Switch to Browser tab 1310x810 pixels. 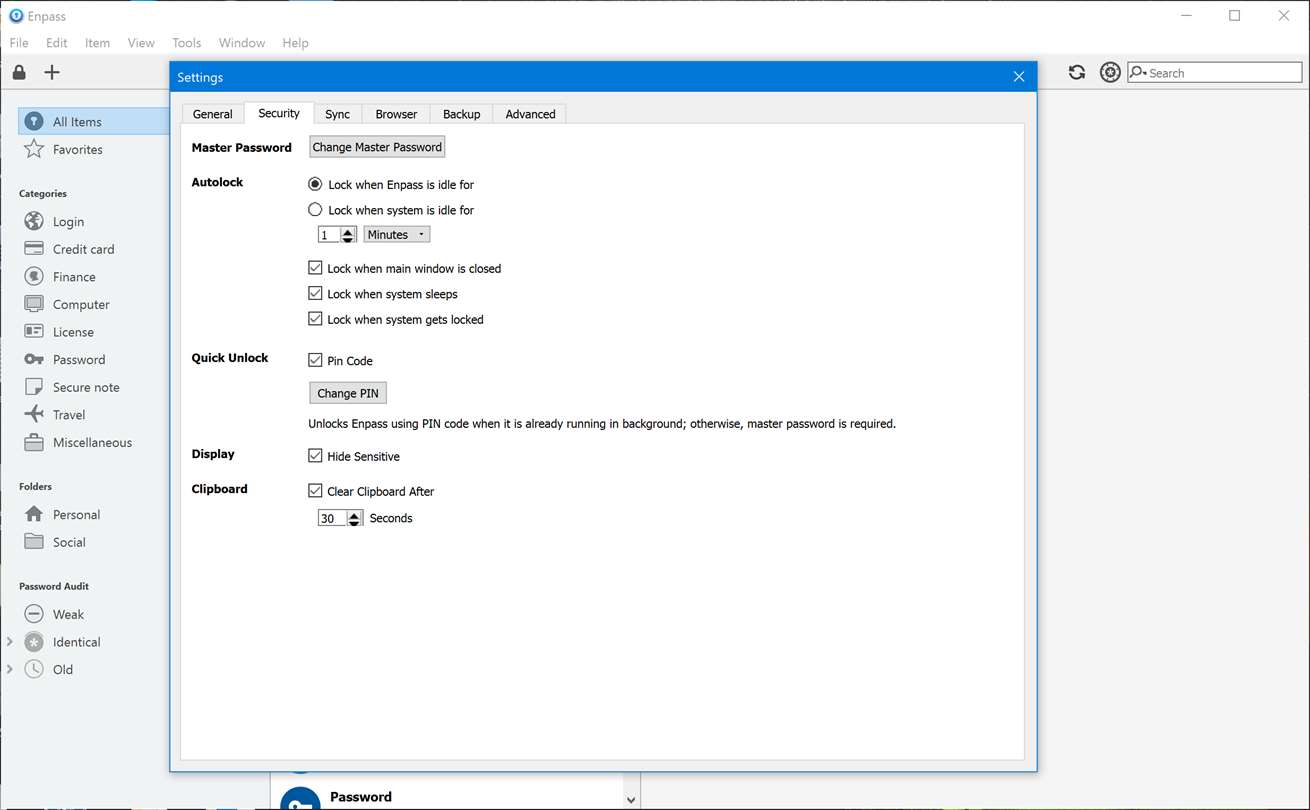coord(396,114)
